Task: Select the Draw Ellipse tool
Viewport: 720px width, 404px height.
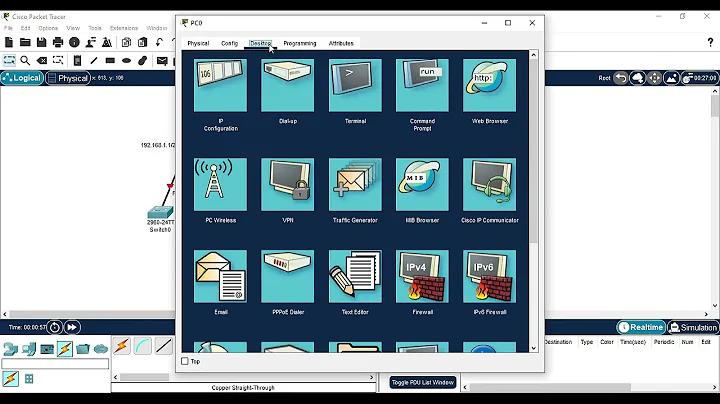Action: tap(126, 61)
